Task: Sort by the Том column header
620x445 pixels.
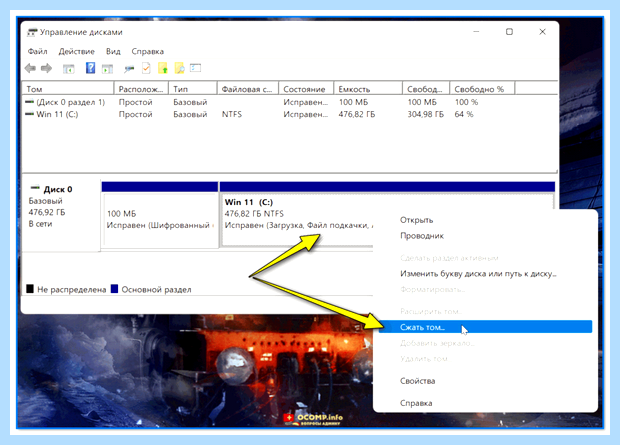Action: tap(68, 89)
